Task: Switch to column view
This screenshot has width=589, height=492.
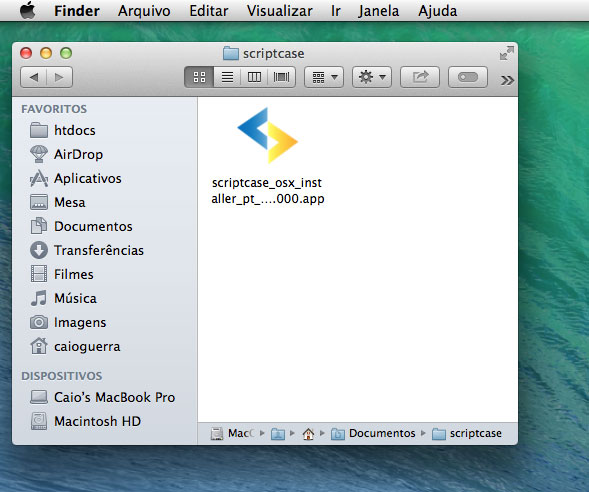Action: coord(254,77)
